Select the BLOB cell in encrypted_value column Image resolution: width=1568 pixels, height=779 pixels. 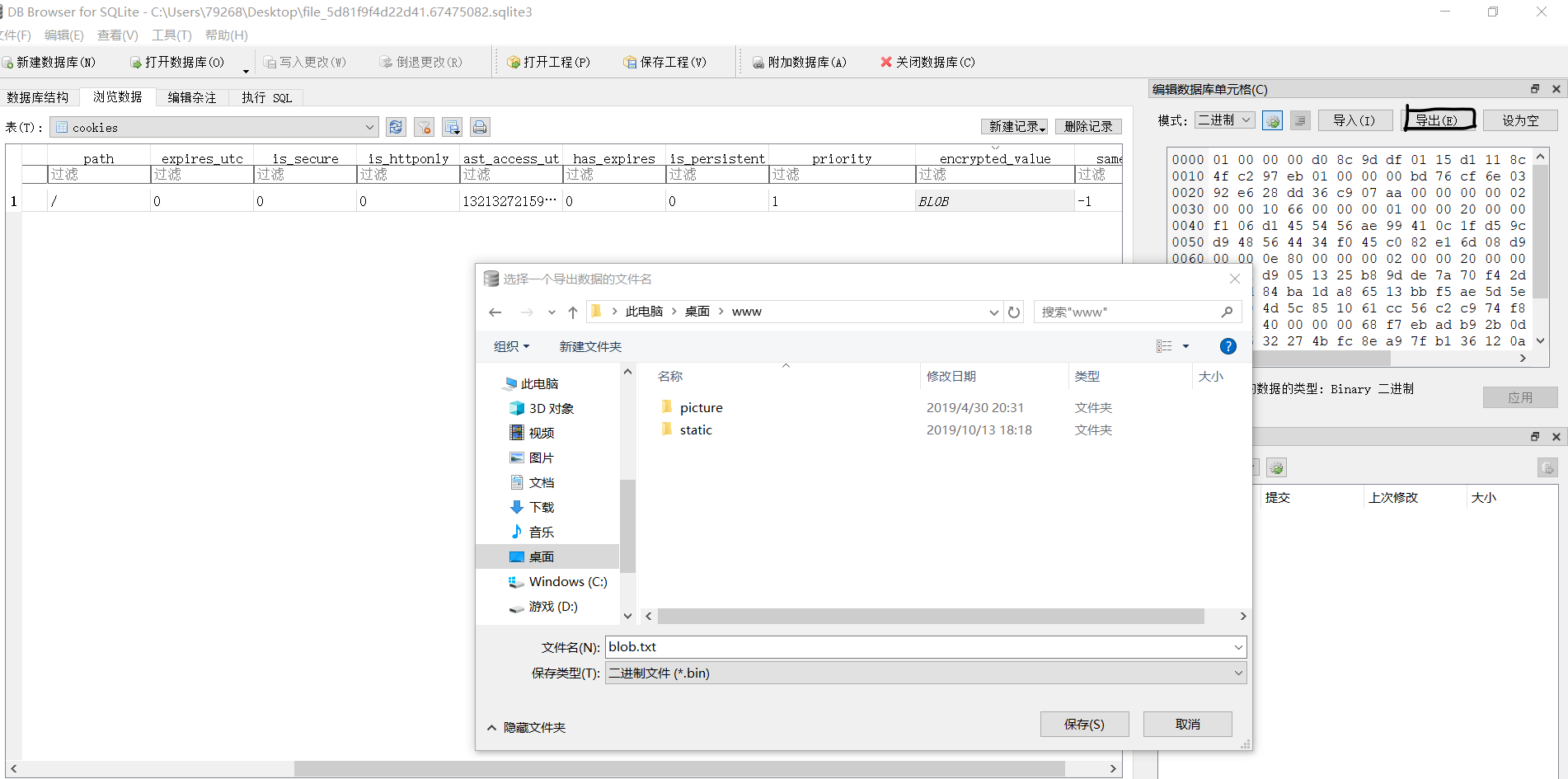pyautogui.click(x=994, y=201)
